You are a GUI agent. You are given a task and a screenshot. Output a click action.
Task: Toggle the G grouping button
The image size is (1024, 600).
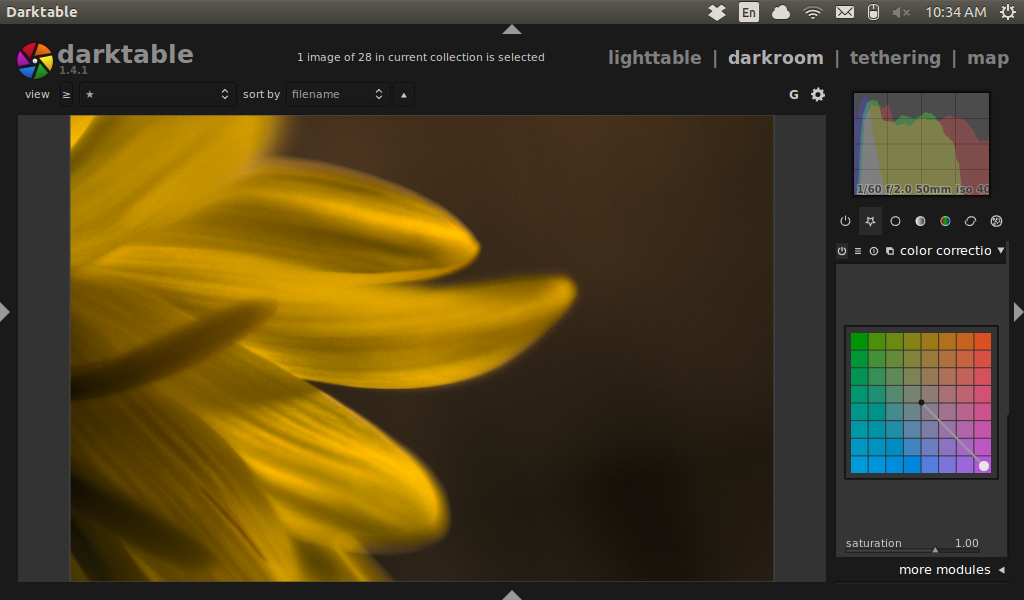click(x=794, y=95)
